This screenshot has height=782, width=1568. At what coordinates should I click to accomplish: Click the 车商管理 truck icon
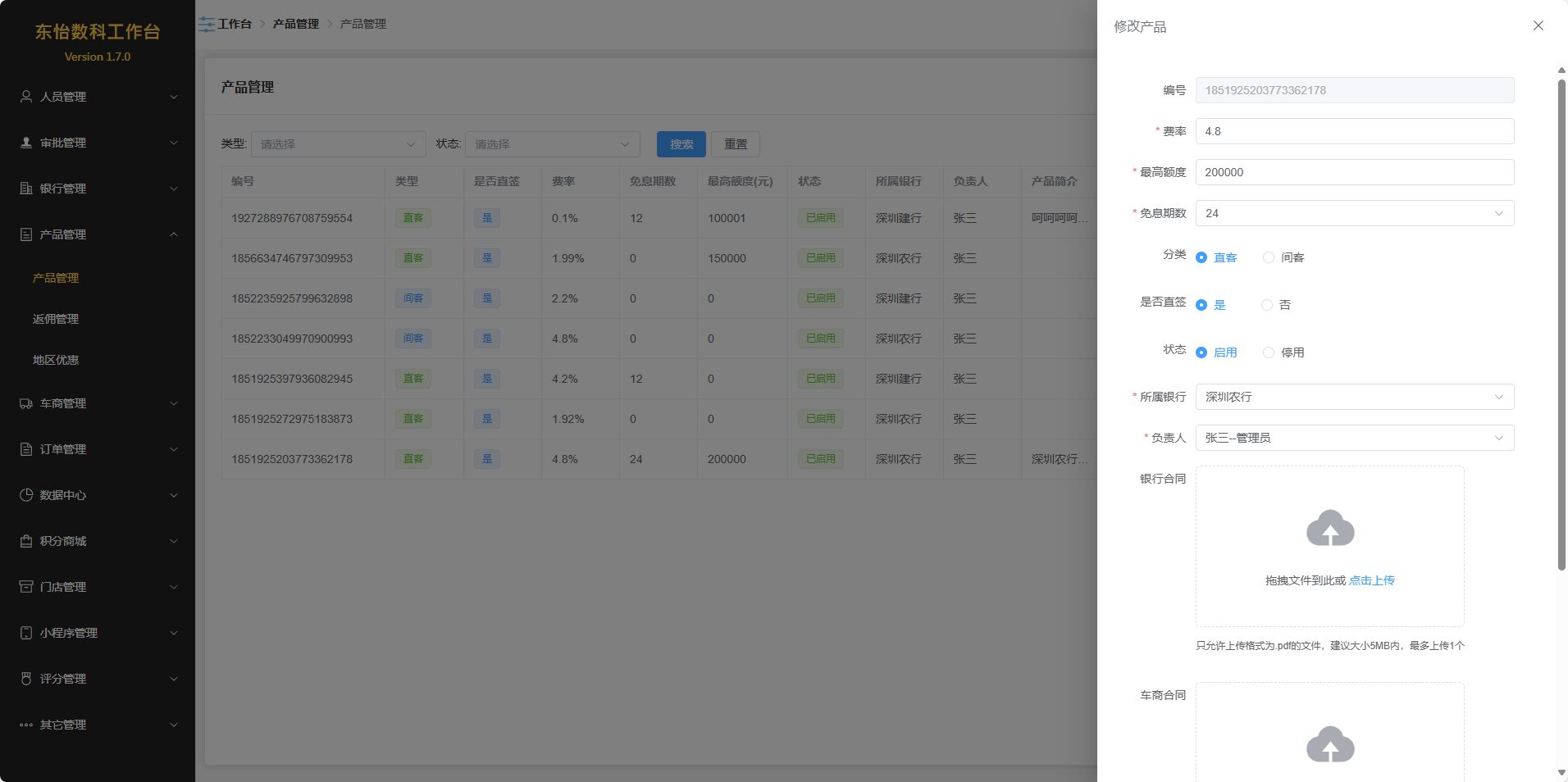coord(26,403)
